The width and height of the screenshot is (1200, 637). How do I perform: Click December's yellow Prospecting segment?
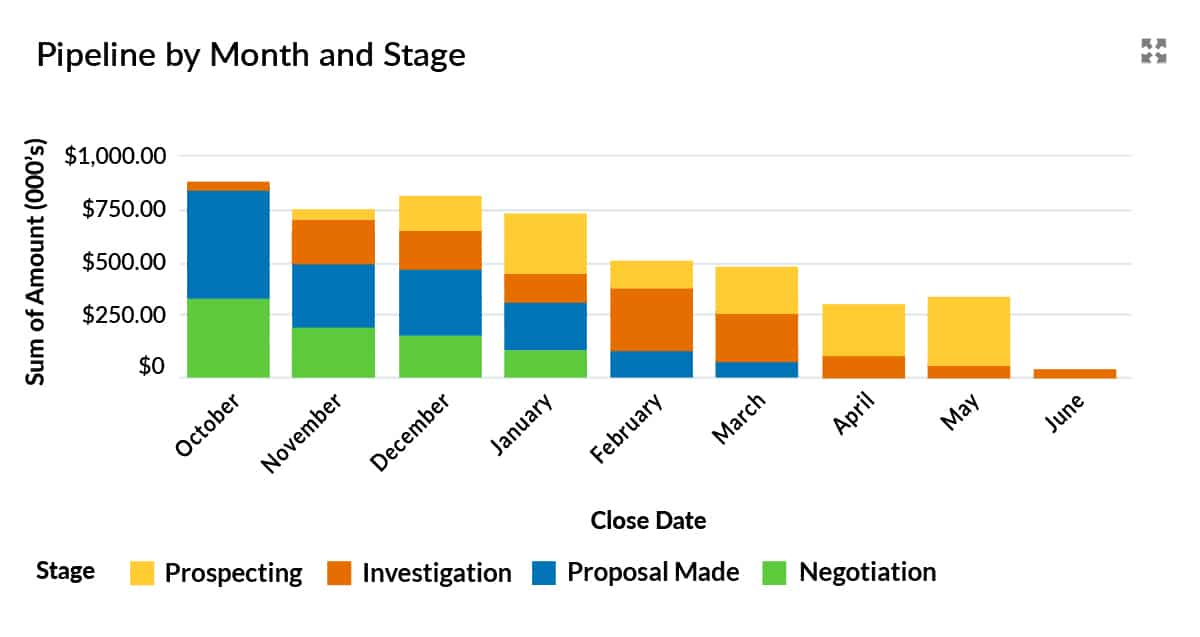(x=440, y=213)
